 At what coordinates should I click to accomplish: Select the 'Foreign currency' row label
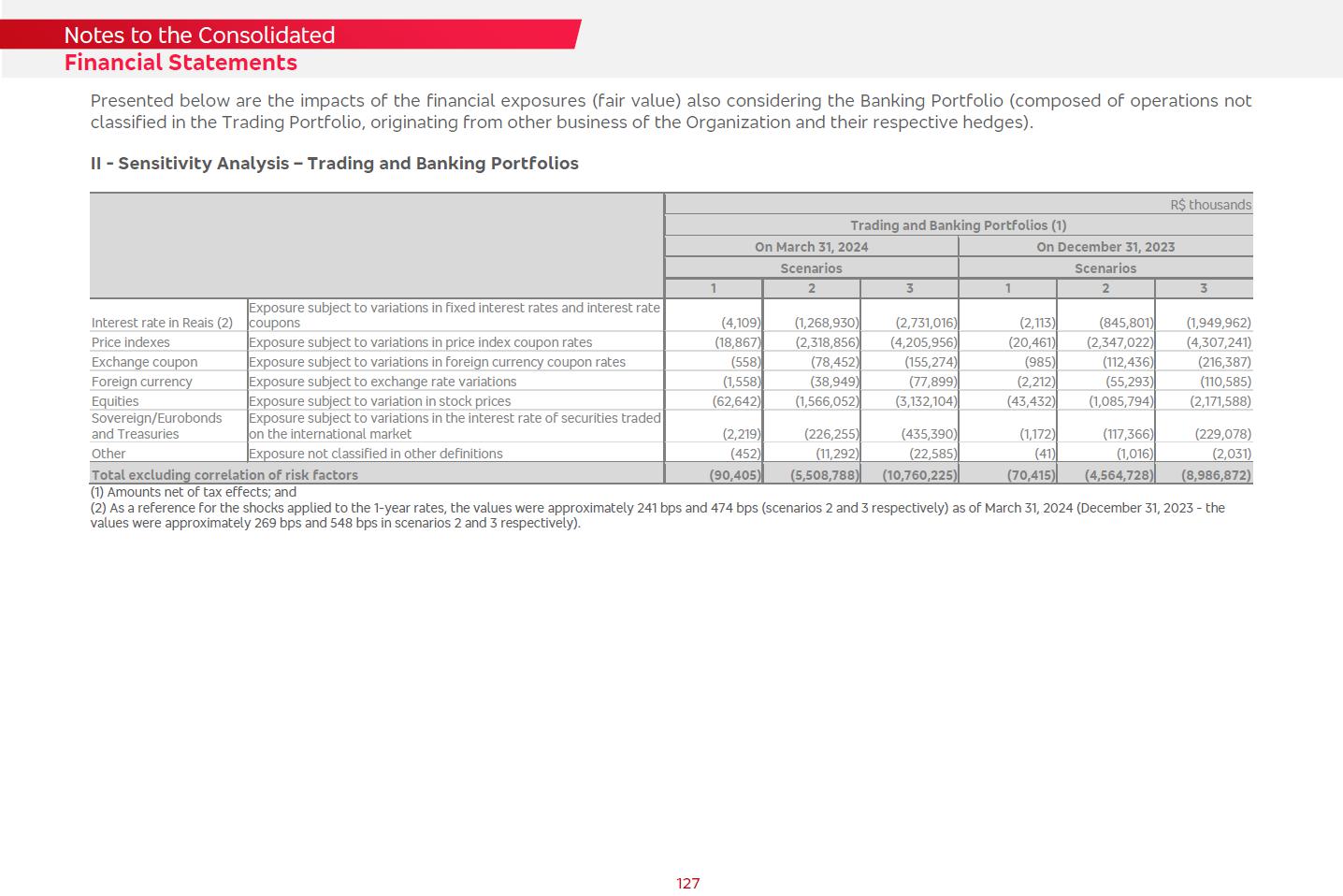tap(141, 382)
